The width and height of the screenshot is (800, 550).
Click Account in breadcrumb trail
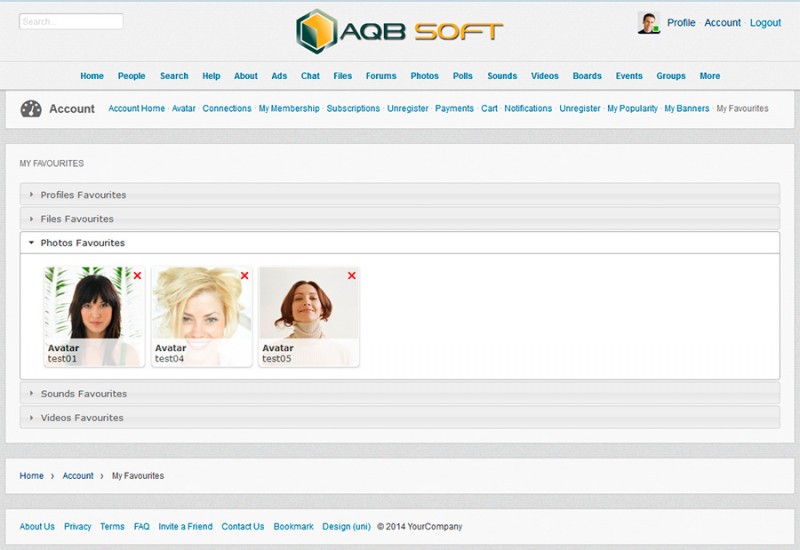tap(78, 476)
